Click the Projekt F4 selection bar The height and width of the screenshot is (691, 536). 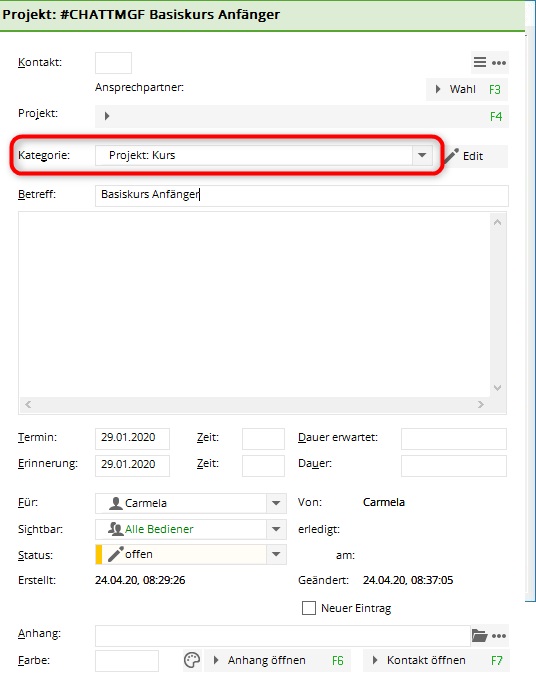302,116
